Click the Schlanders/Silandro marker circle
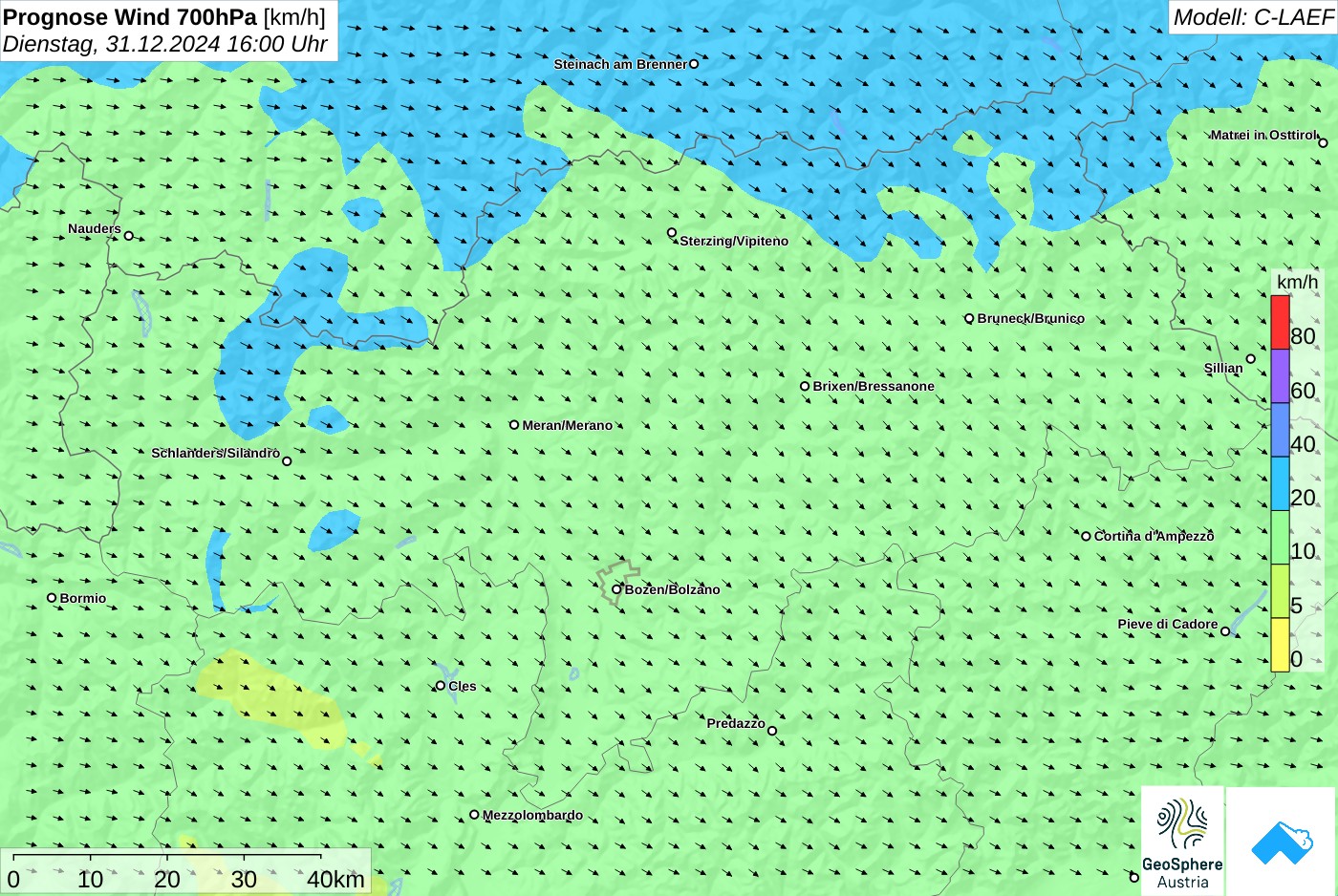This screenshot has width=1338, height=896. pos(287,461)
